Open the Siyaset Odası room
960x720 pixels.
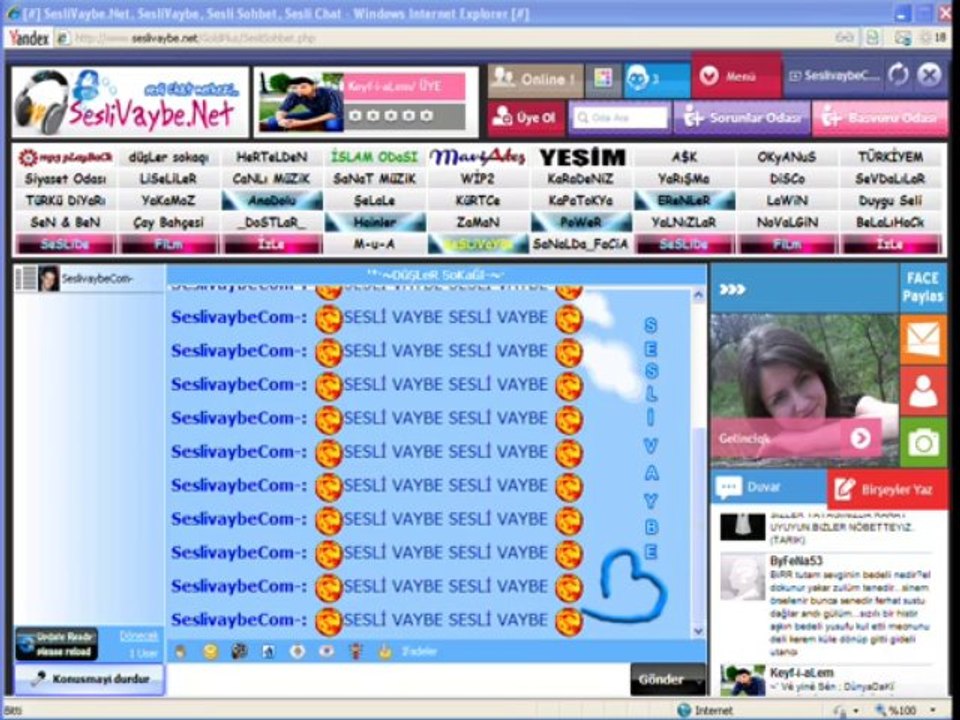pos(65,179)
